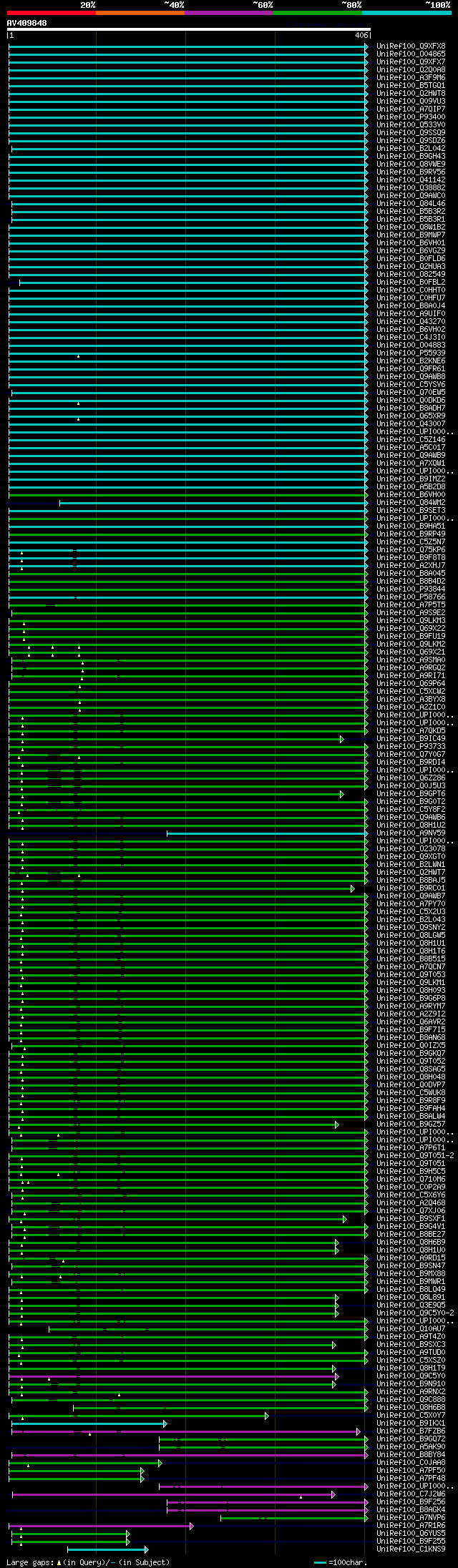Click label UniRef100_B2L042
This screenshot has width=458, height=1568.
(x=411, y=148)
